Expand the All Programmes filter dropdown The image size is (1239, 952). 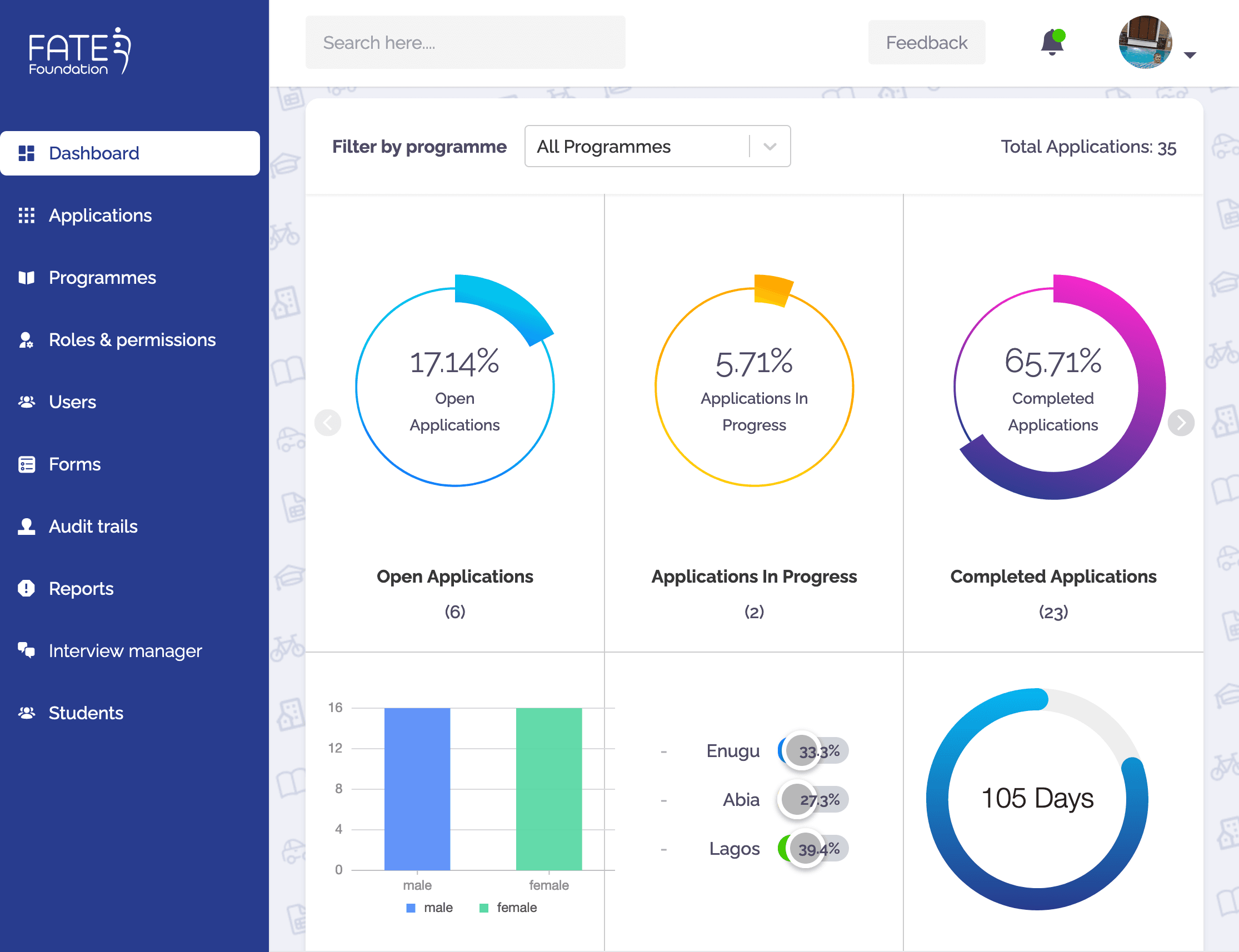coord(657,146)
